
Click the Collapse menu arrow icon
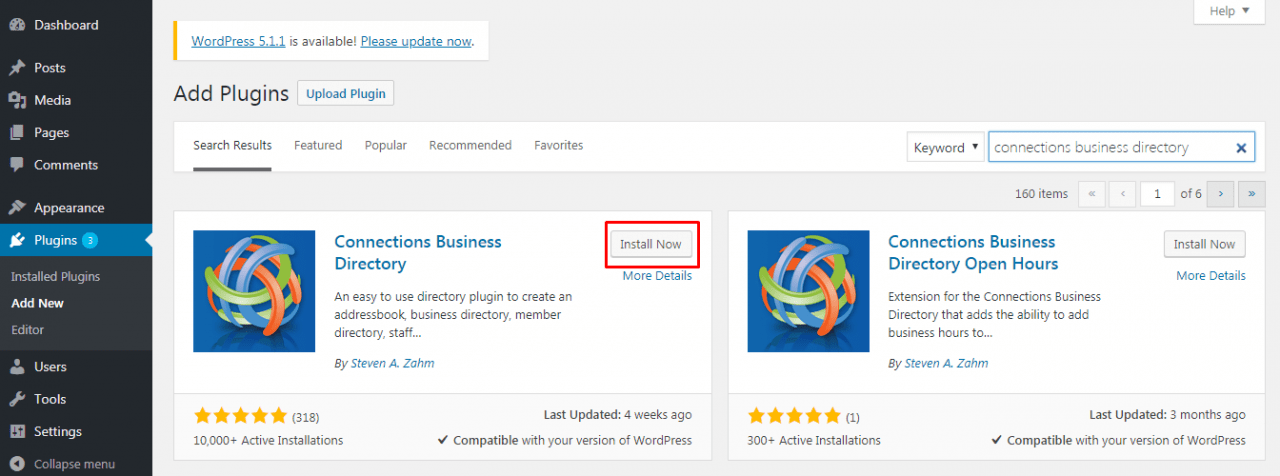coord(17,464)
